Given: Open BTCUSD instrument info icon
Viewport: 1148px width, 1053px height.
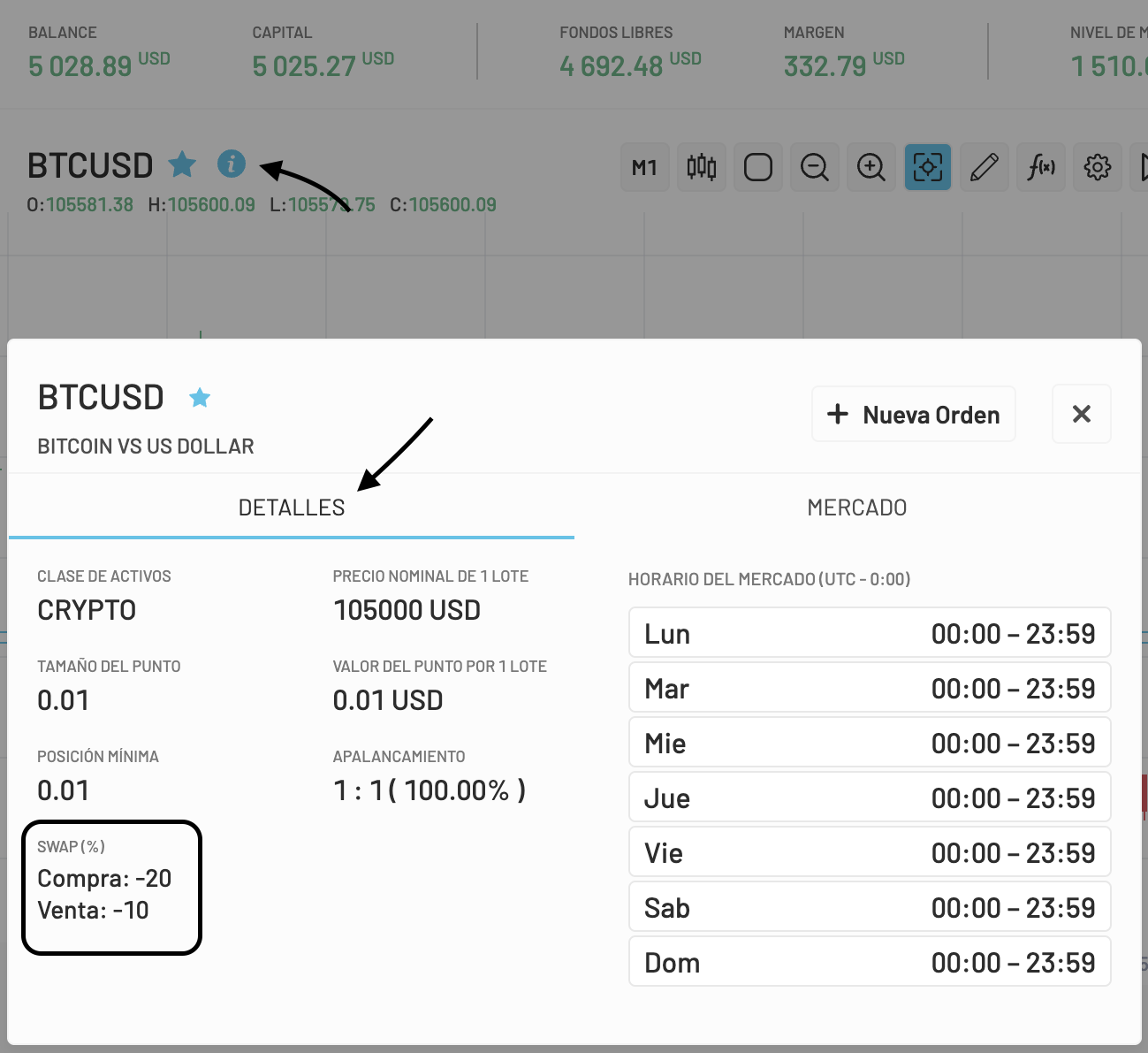Looking at the screenshot, I should (x=232, y=164).
